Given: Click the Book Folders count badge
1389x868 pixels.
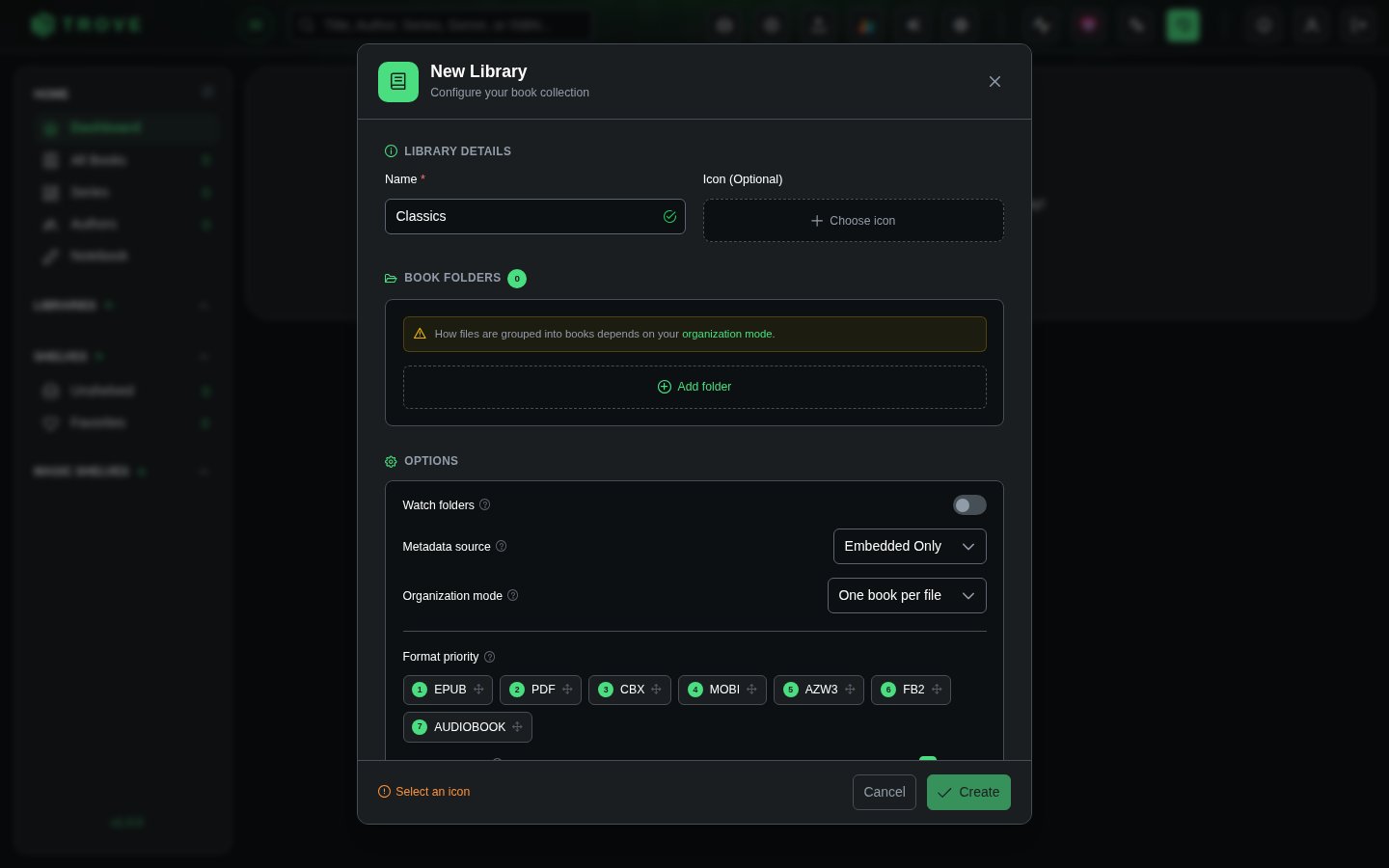Looking at the screenshot, I should [517, 279].
